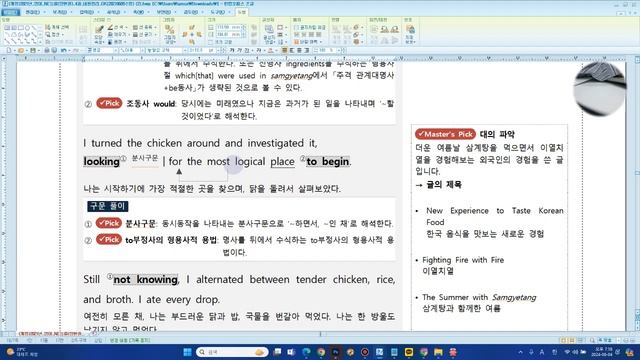Click the vertical scrollbar
Viewport: 640px width, 360px height.
637,196
